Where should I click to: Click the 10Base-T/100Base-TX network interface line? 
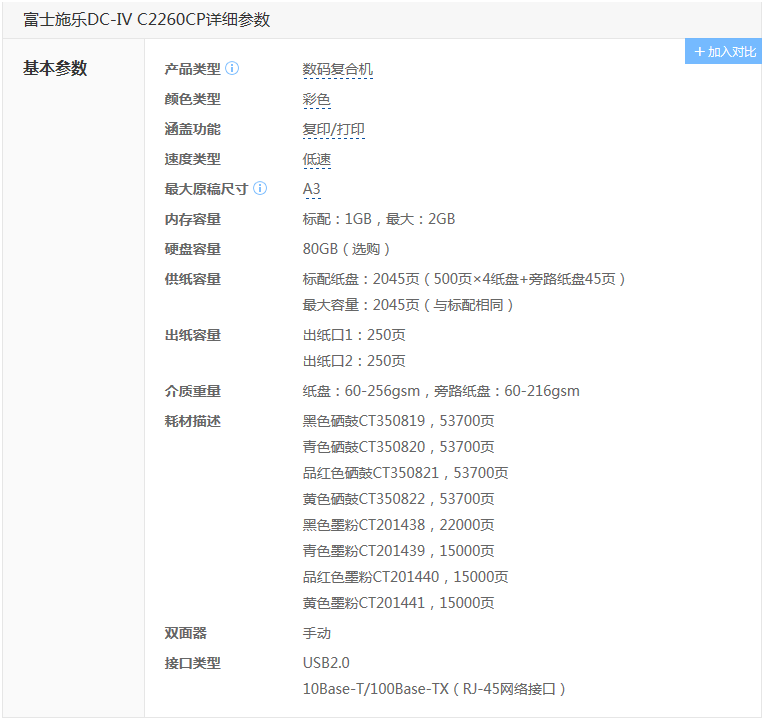pyautogui.click(x=434, y=689)
